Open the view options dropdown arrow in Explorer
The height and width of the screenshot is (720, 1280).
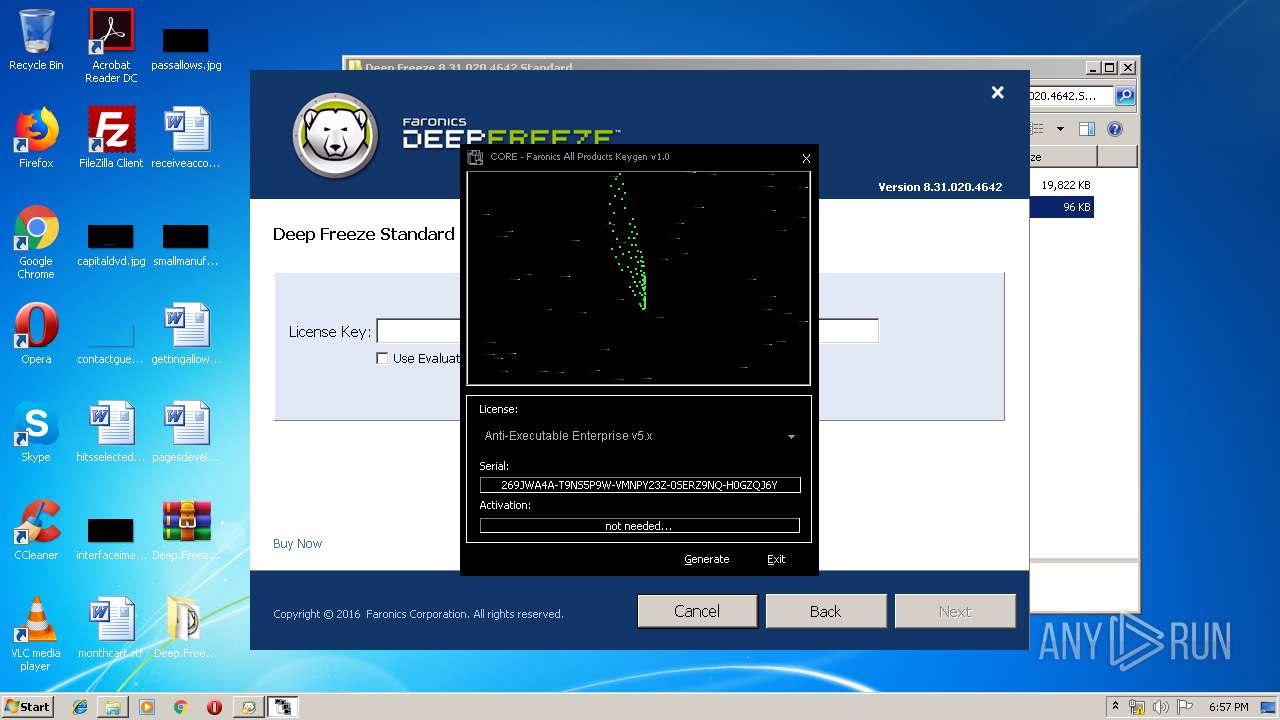(x=1061, y=129)
